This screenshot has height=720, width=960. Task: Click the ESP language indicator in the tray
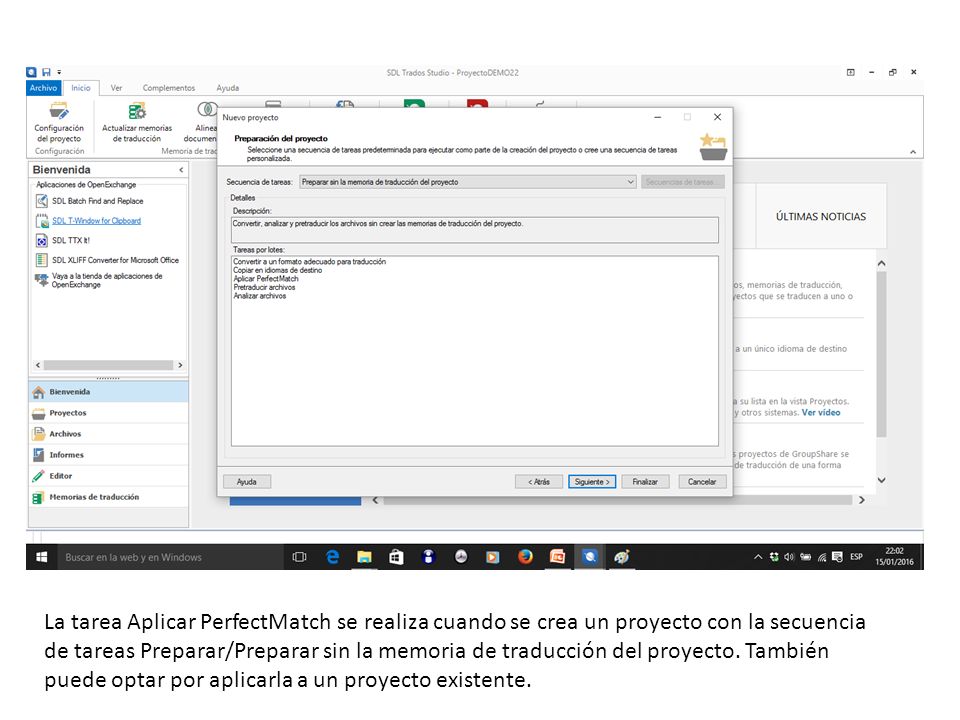pyautogui.click(x=856, y=557)
